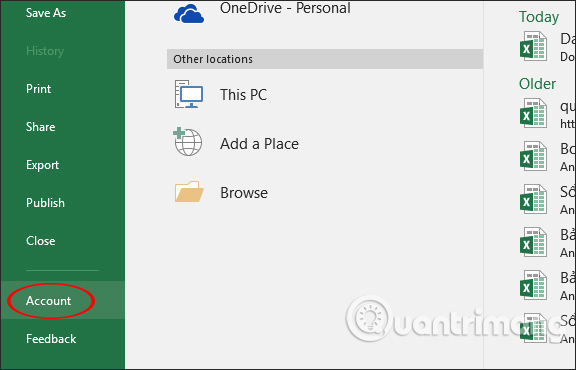Choose Publish in the sidebar
Image resolution: width=576 pixels, height=370 pixels.
(45, 203)
